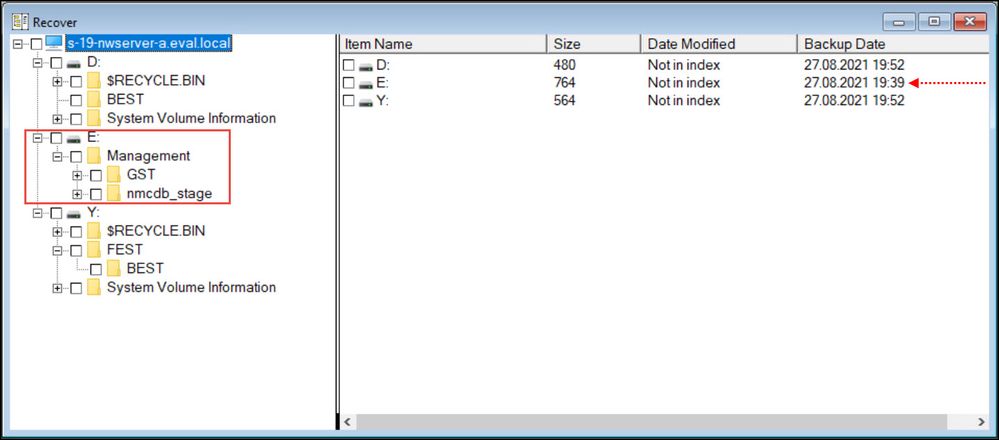Select the nmcdb_stage tree label

click(169, 194)
